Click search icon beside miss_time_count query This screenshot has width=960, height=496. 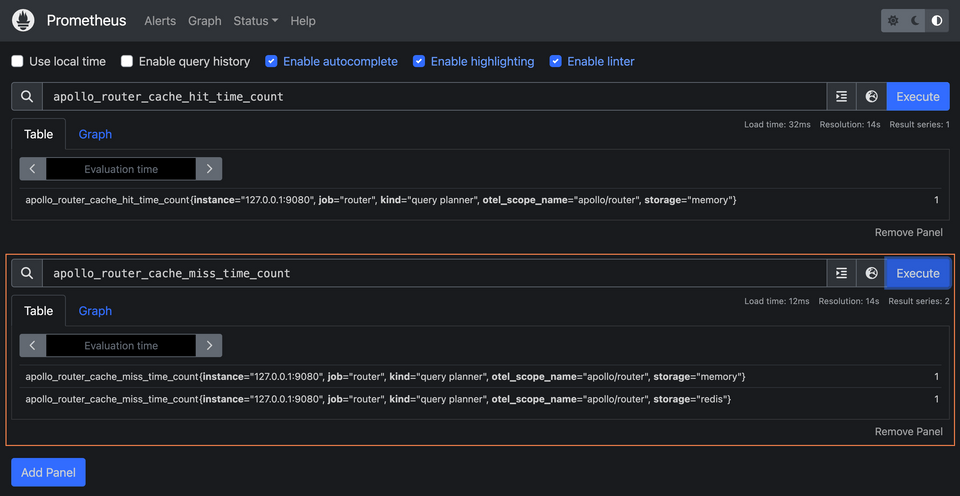click(27, 273)
